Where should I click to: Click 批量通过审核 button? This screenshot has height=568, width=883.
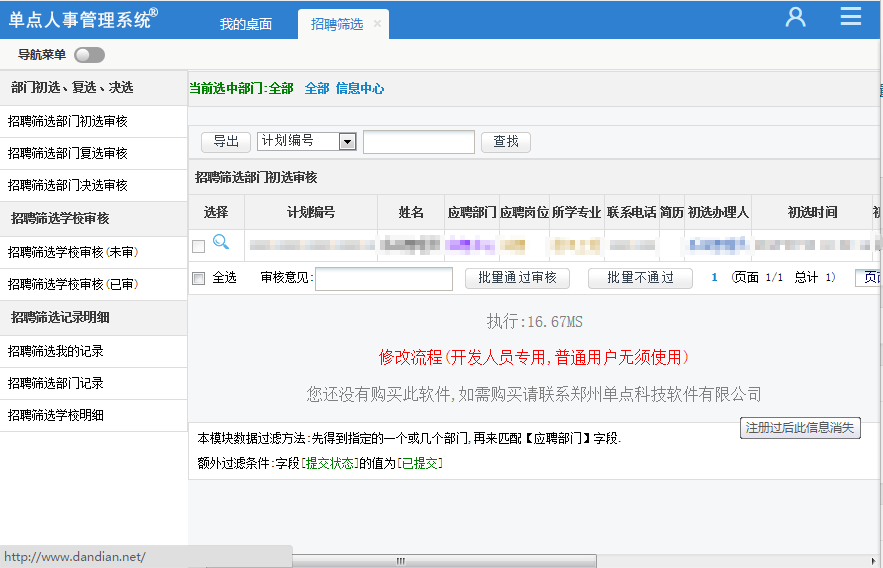click(x=517, y=278)
